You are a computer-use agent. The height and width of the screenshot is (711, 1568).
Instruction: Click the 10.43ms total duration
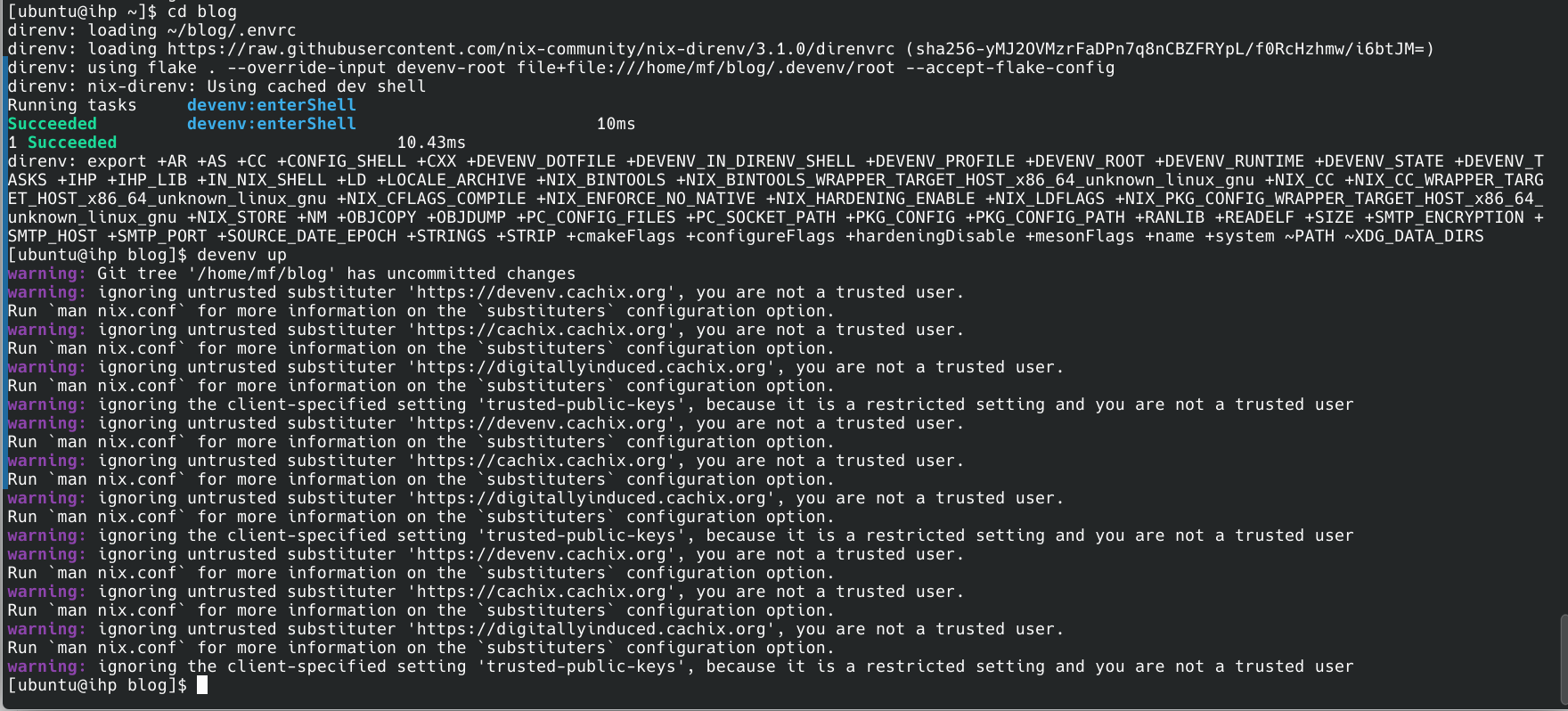click(431, 143)
